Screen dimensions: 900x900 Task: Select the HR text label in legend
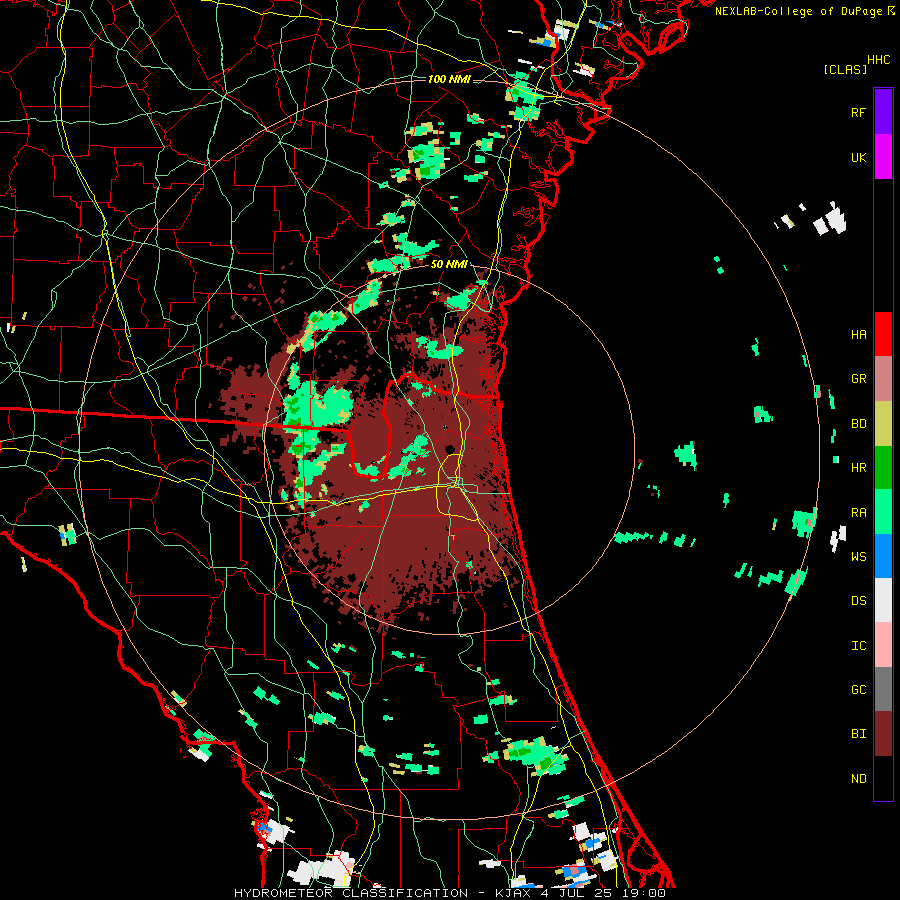coord(858,468)
